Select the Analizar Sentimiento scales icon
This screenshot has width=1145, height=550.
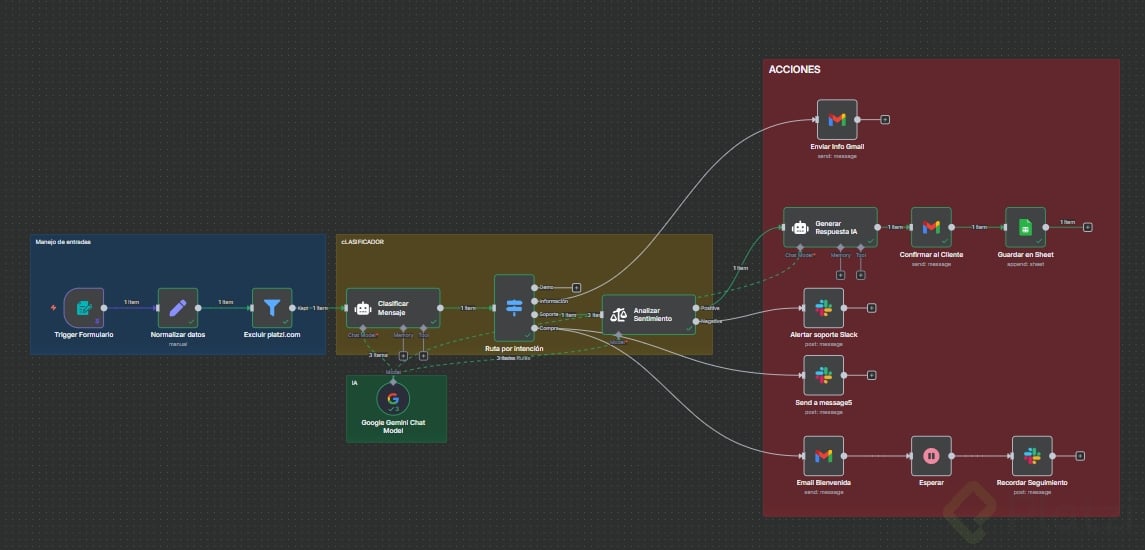click(619, 315)
